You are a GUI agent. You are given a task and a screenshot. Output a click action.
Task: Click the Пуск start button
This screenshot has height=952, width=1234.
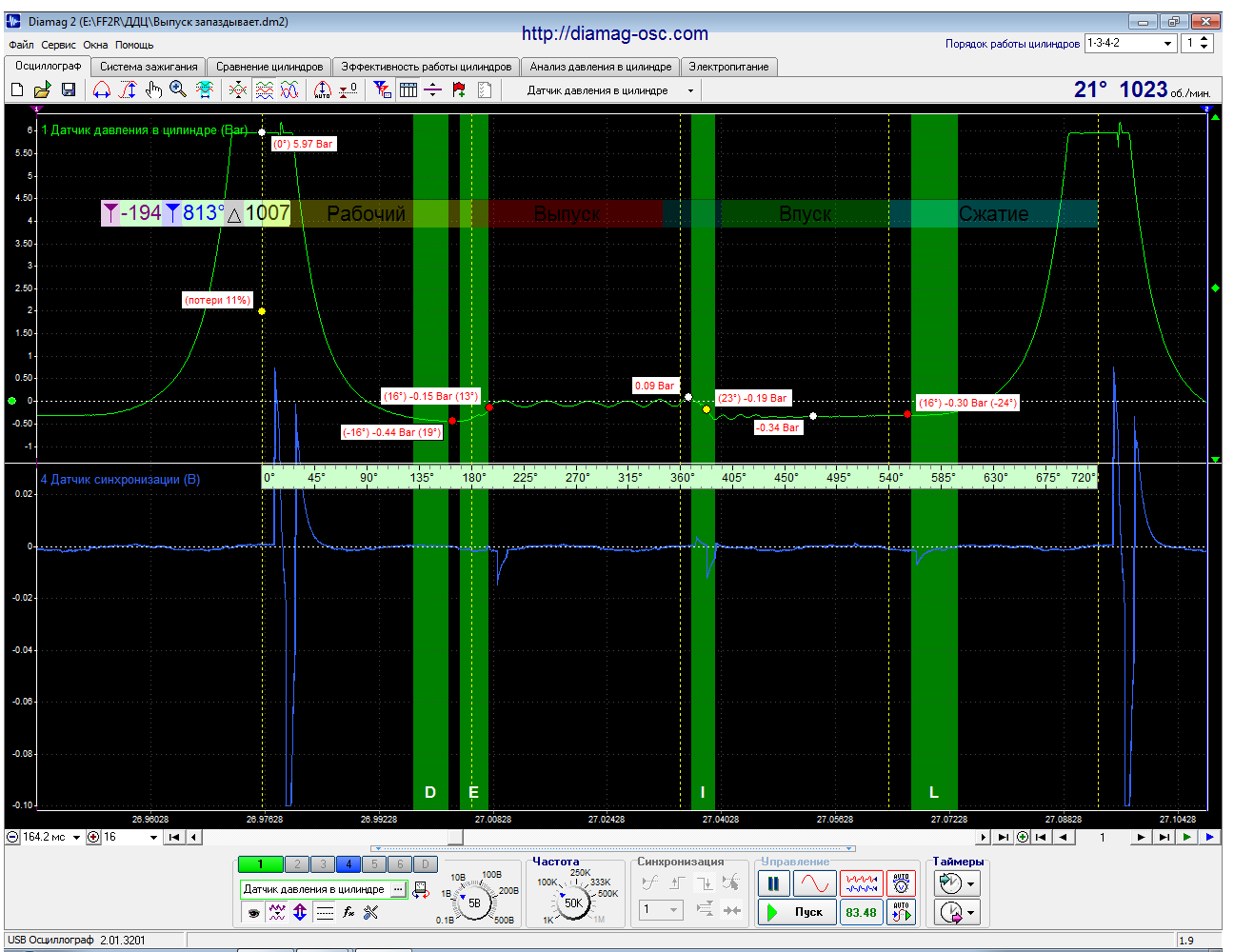click(797, 912)
